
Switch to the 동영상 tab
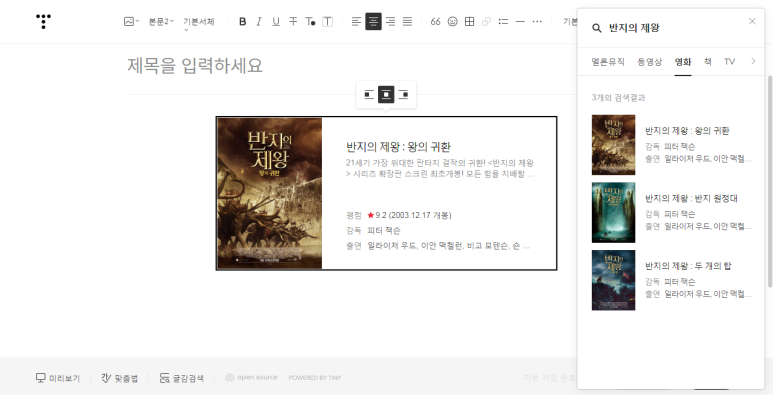click(650, 62)
